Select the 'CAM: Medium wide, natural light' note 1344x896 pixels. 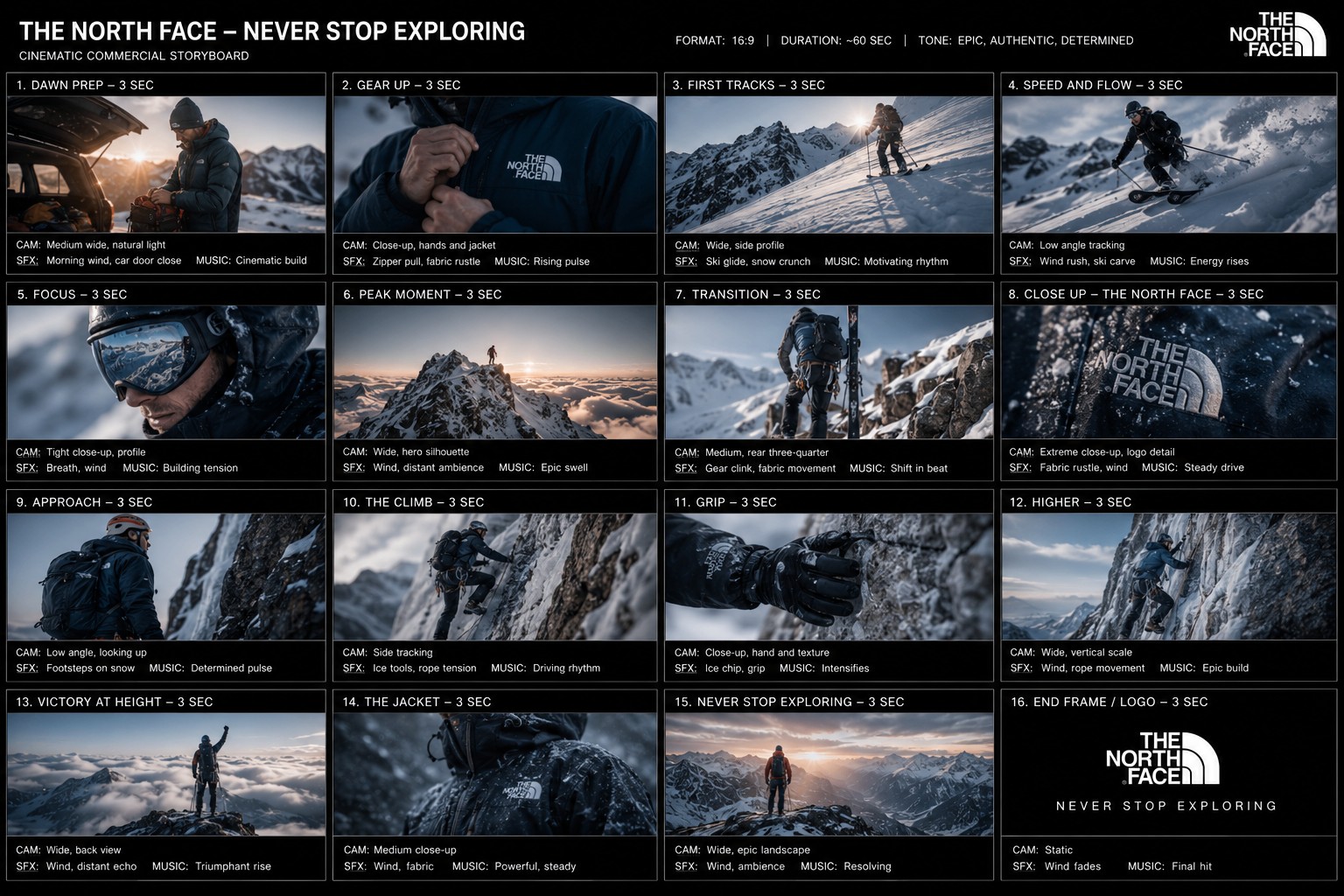coord(91,245)
